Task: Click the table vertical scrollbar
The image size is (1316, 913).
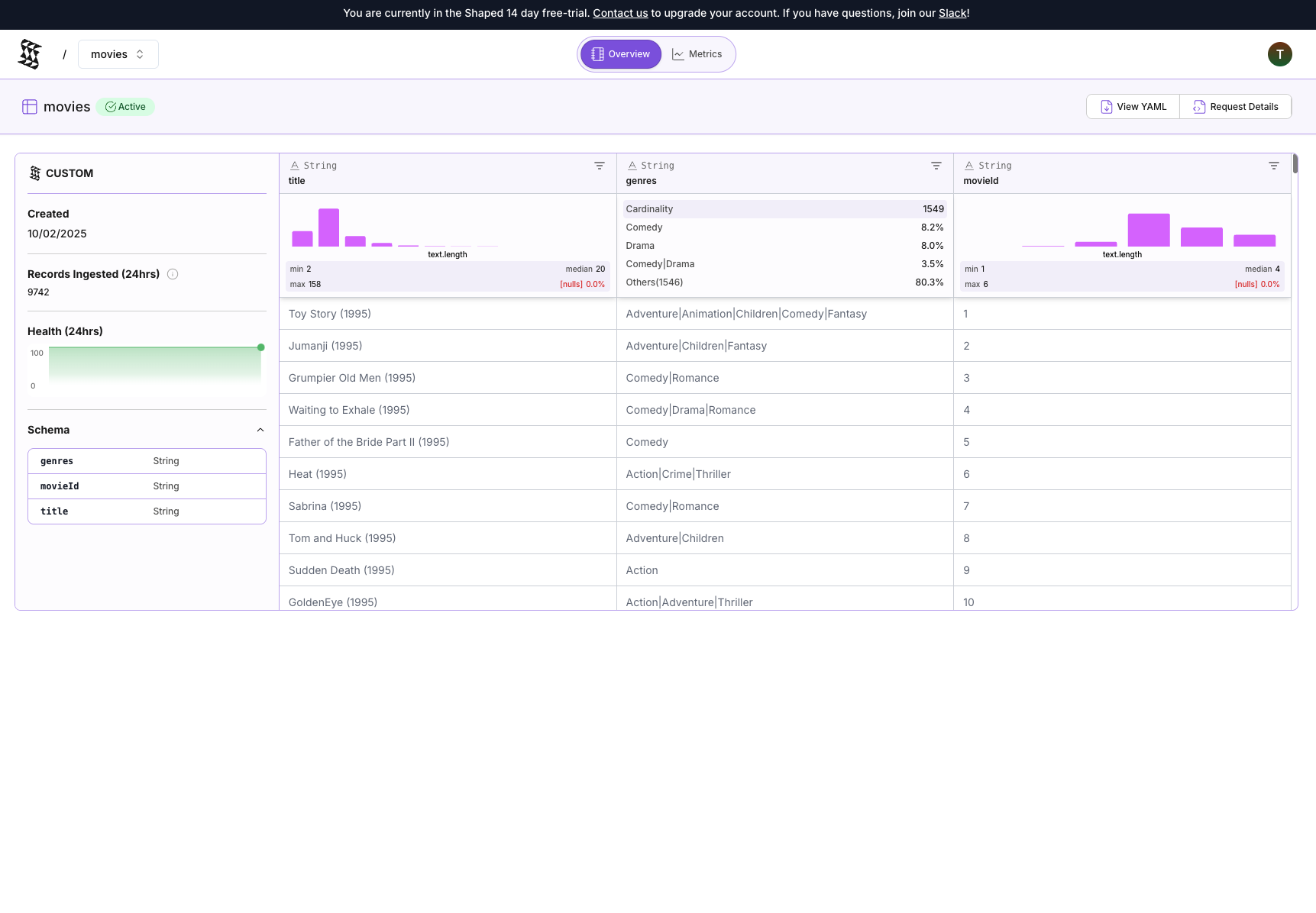Action: tap(1295, 164)
